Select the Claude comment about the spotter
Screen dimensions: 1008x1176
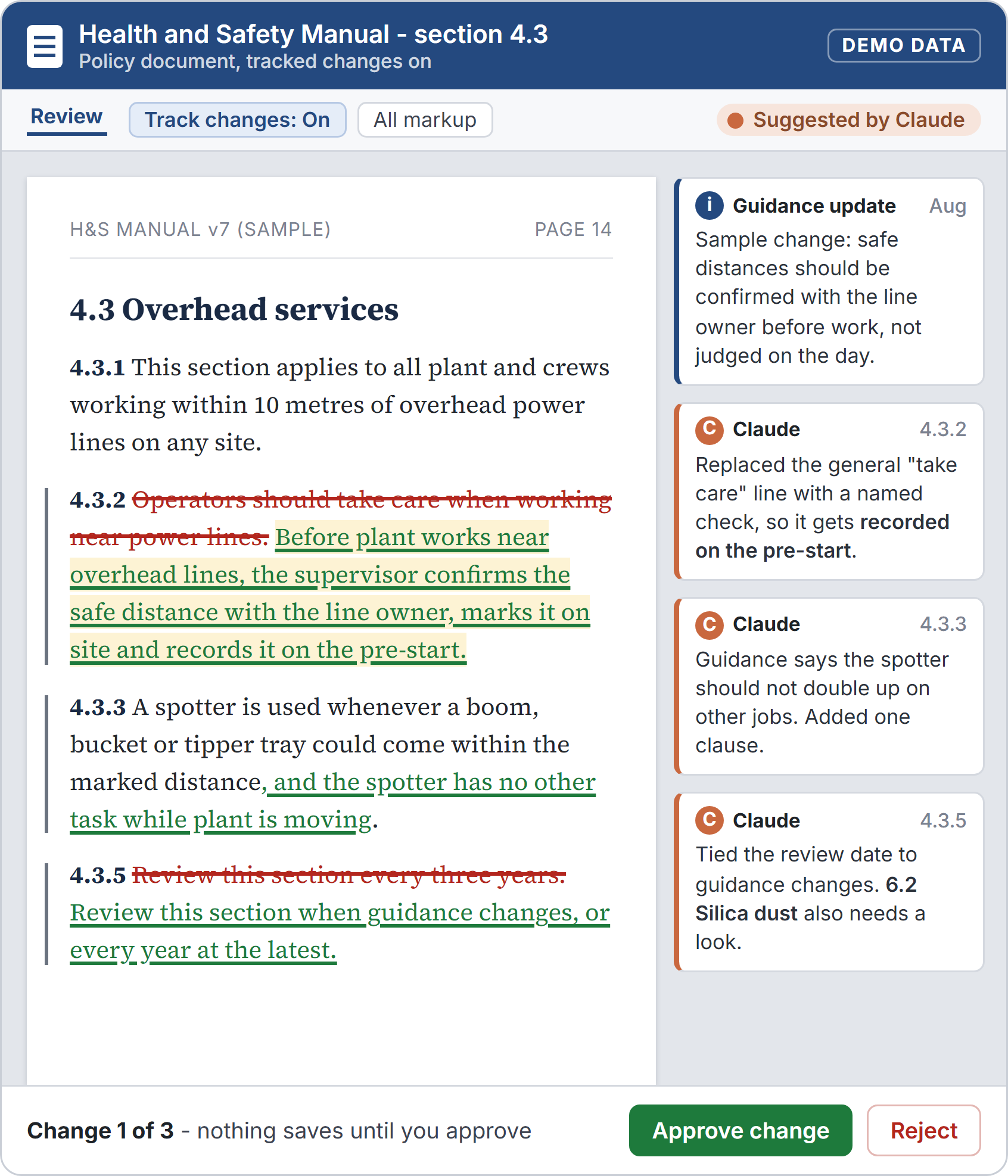pos(829,686)
